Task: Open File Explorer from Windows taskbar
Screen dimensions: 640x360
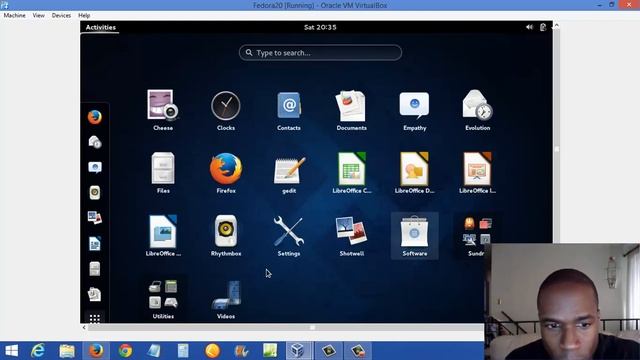Action: coord(67,351)
